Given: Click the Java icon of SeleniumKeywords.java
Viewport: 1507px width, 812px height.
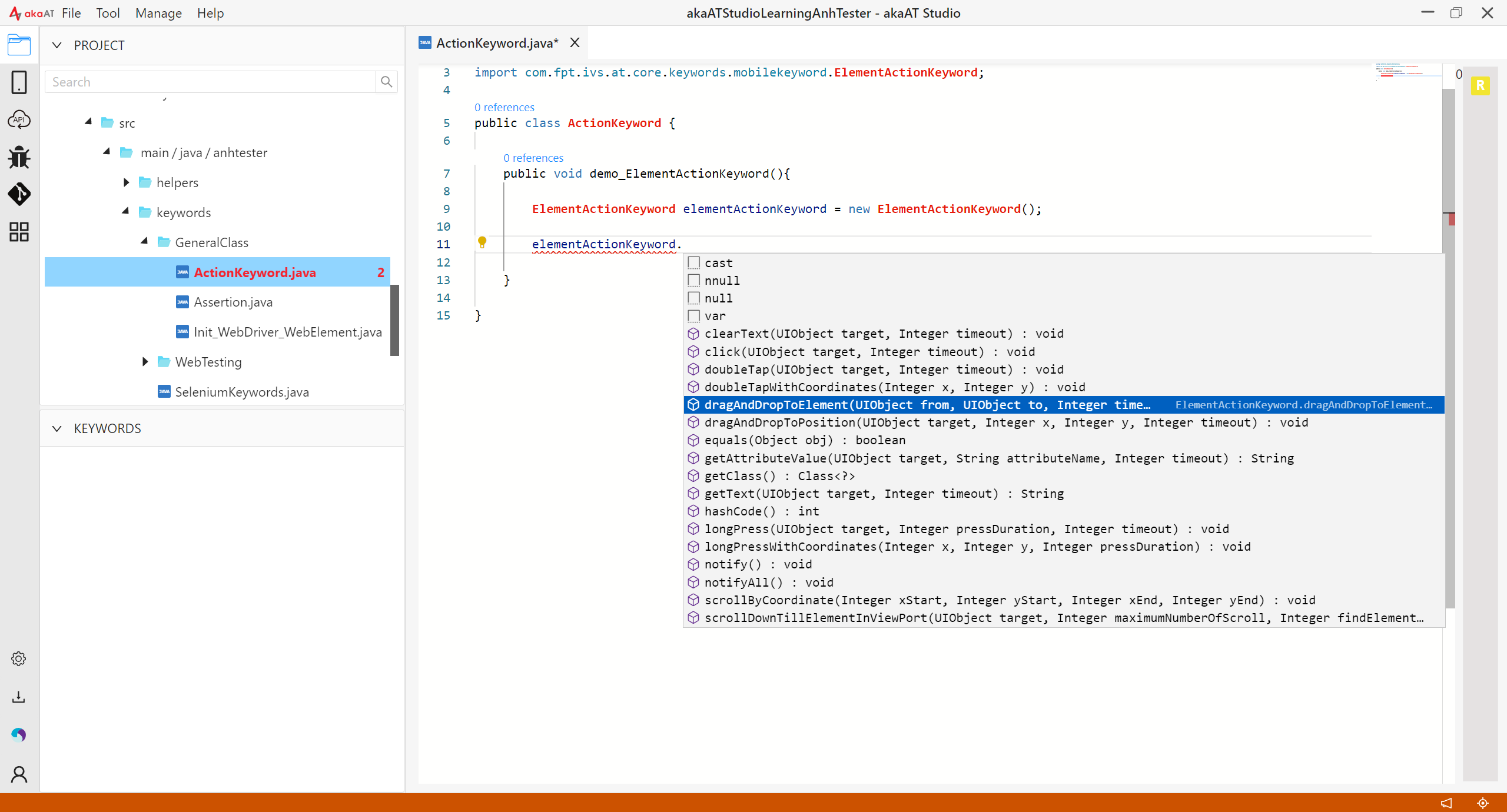Looking at the screenshot, I should coord(164,391).
